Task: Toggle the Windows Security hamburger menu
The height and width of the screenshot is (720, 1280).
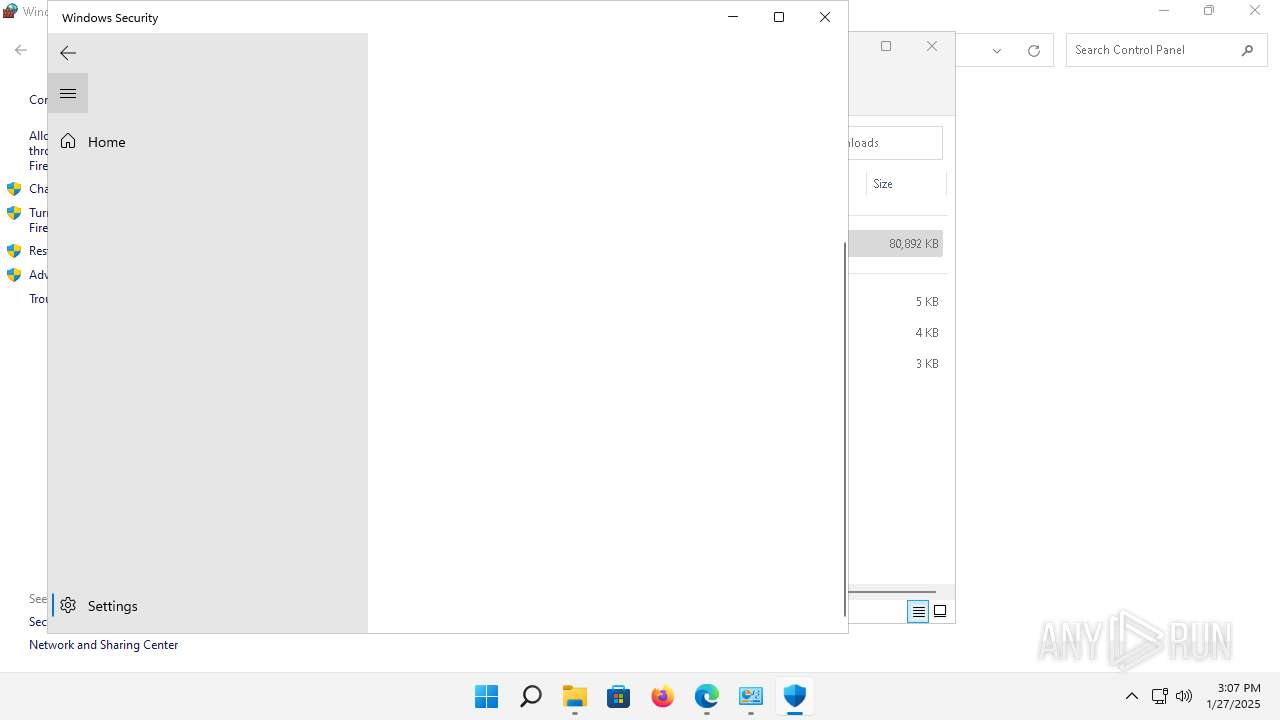Action: tap(68, 93)
